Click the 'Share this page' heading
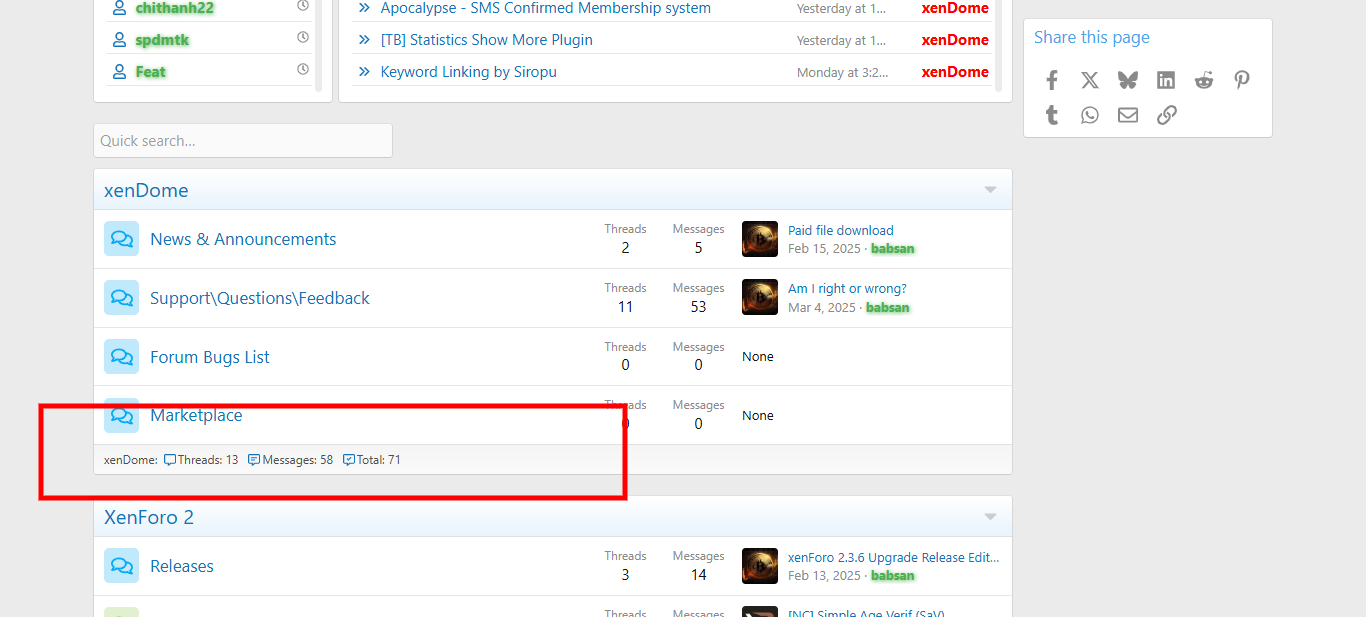Image resolution: width=1366 pixels, height=617 pixels. (x=1091, y=37)
